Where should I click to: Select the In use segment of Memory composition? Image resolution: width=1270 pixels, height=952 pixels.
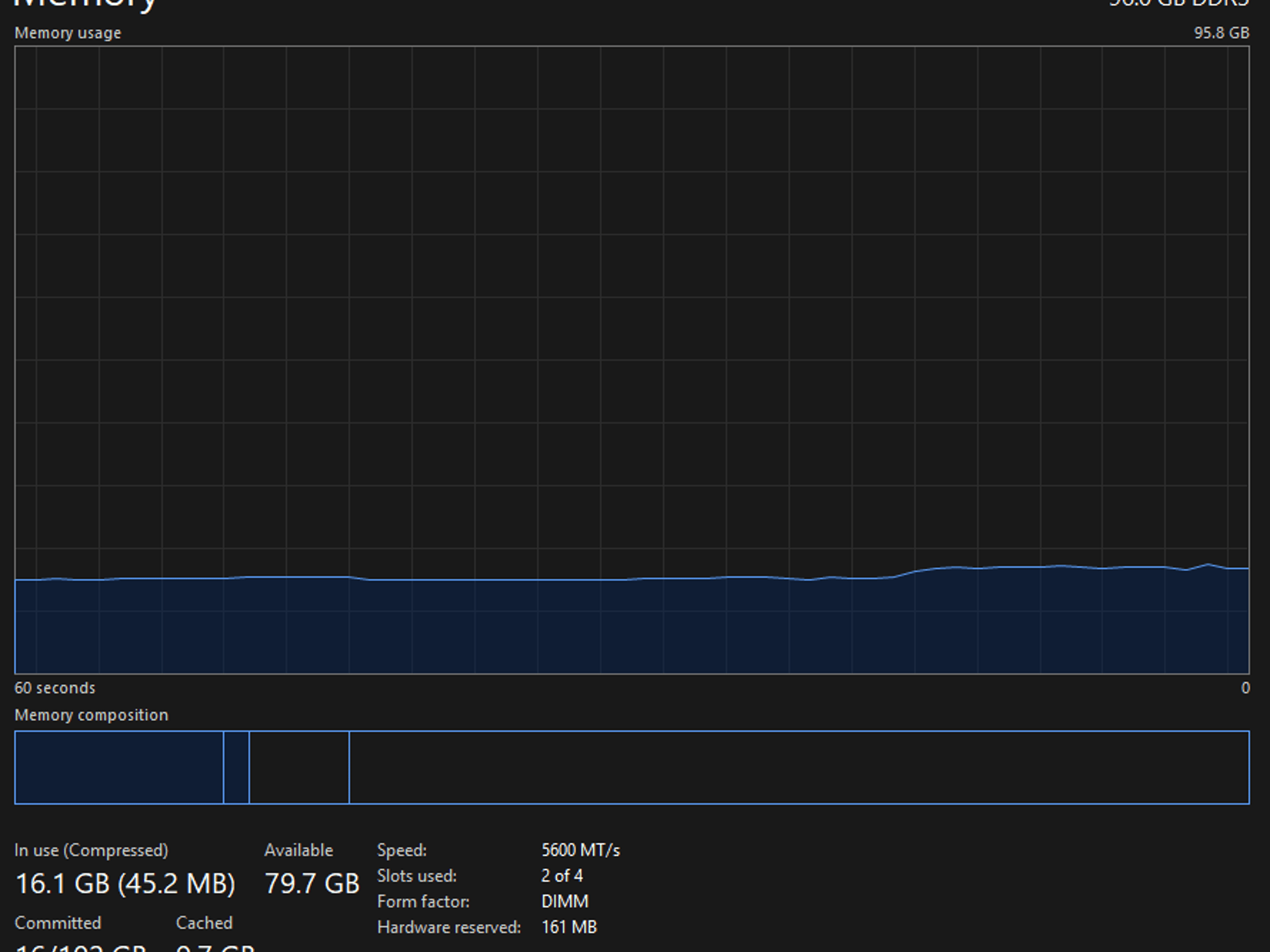[119, 767]
